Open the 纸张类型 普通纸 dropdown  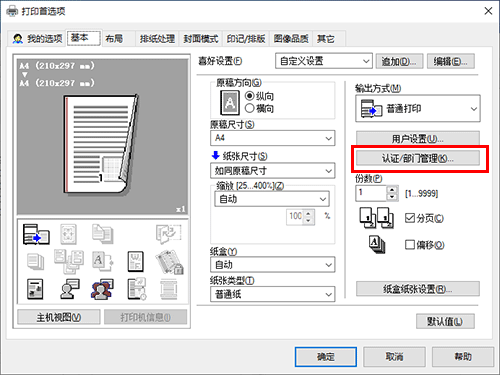[272, 294]
